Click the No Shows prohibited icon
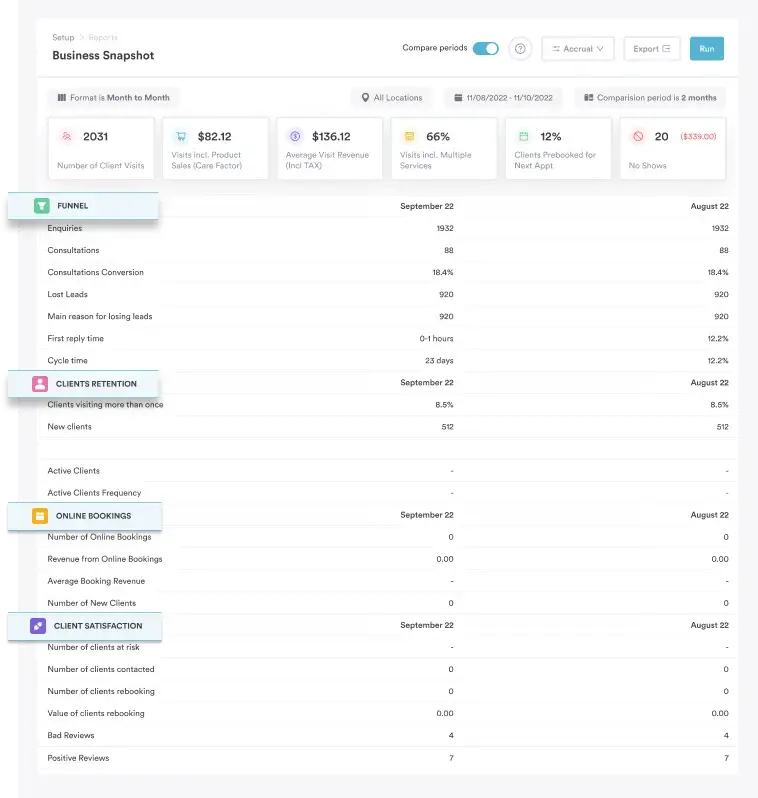The image size is (758, 798). point(637,136)
